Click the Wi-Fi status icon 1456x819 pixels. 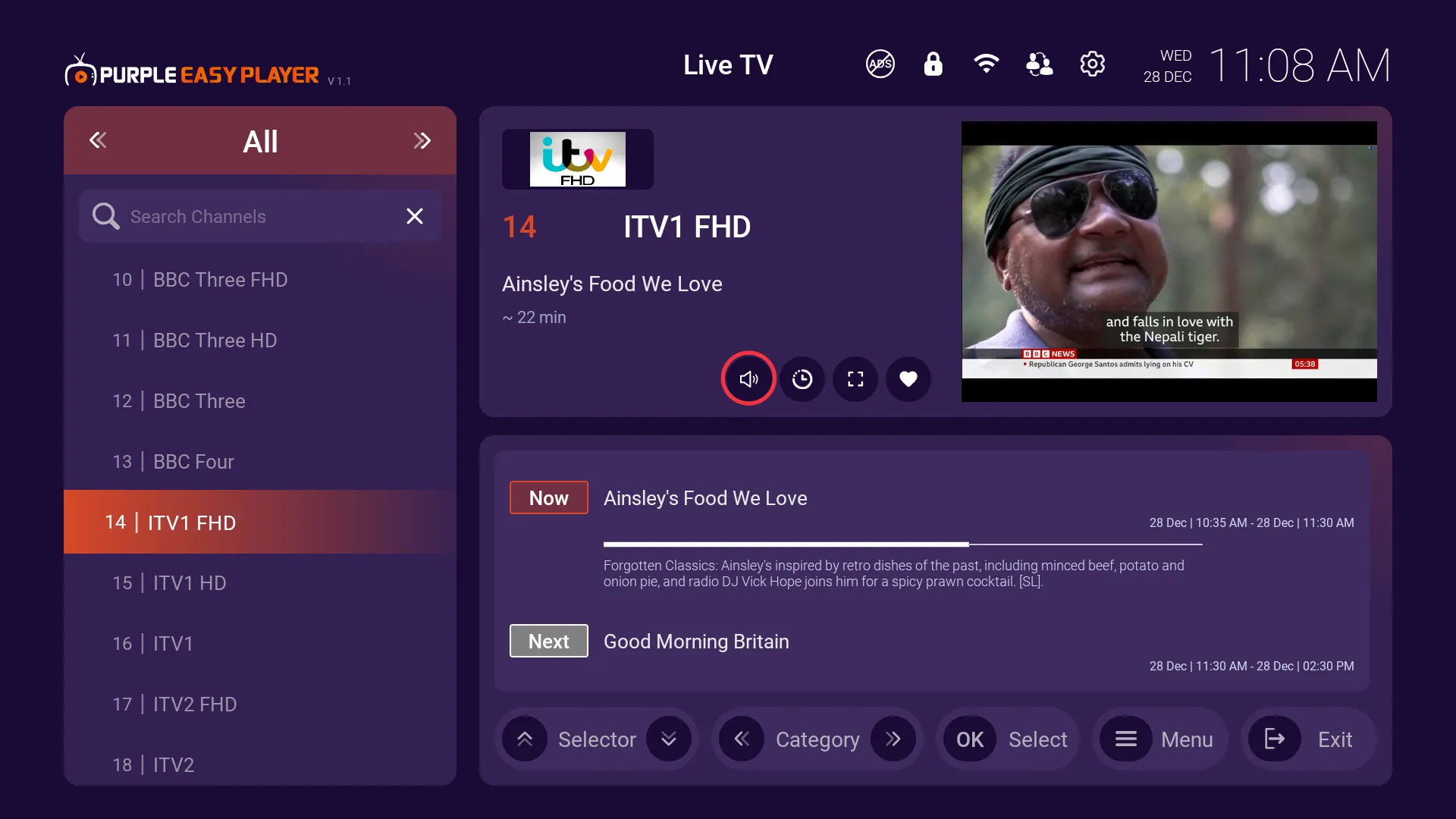click(x=986, y=64)
